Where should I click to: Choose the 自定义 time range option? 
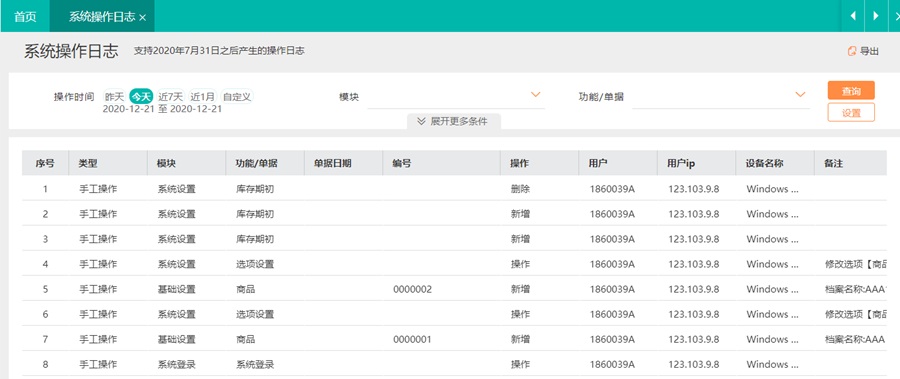point(237,96)
